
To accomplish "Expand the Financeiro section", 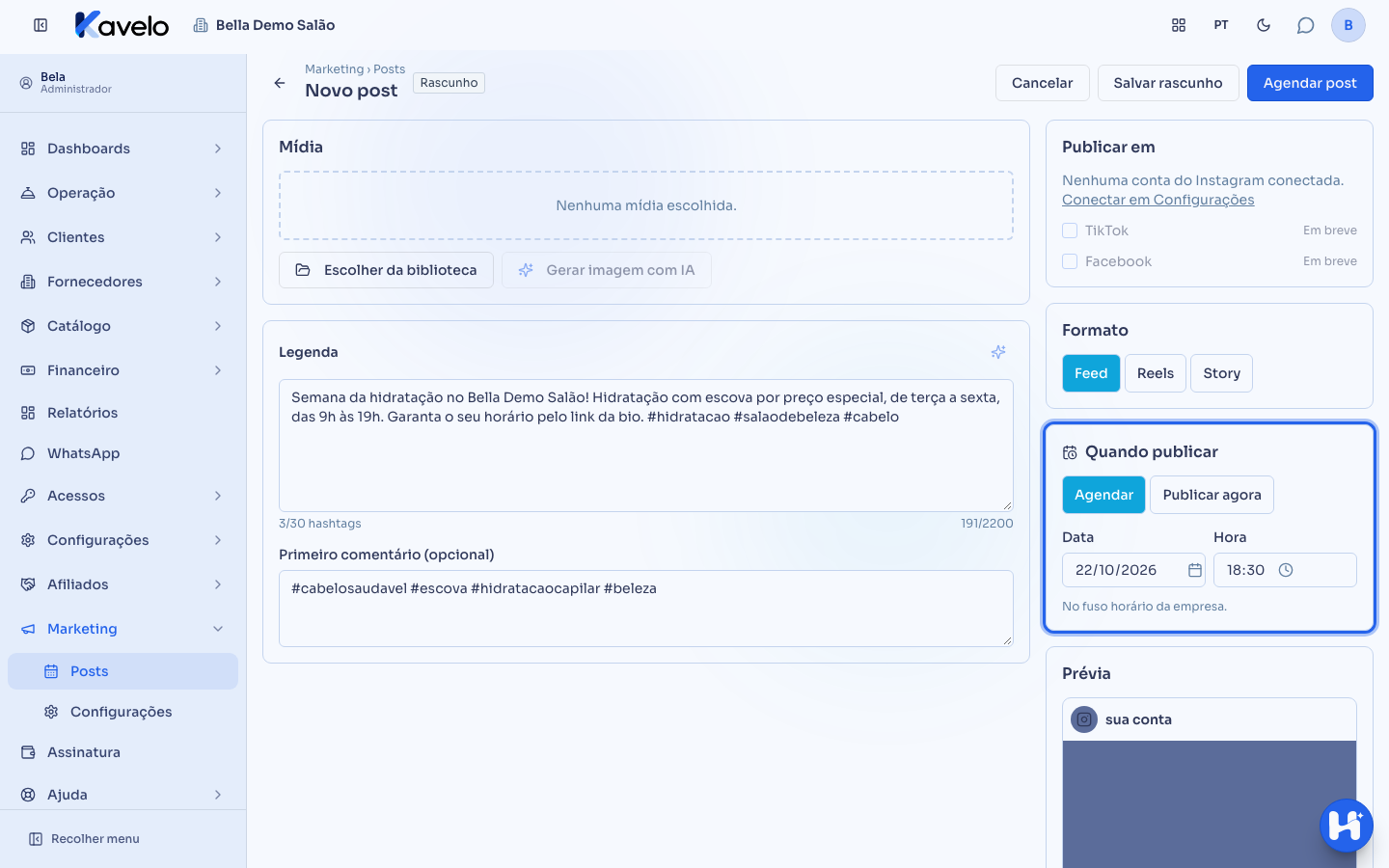I will point(123,370).
